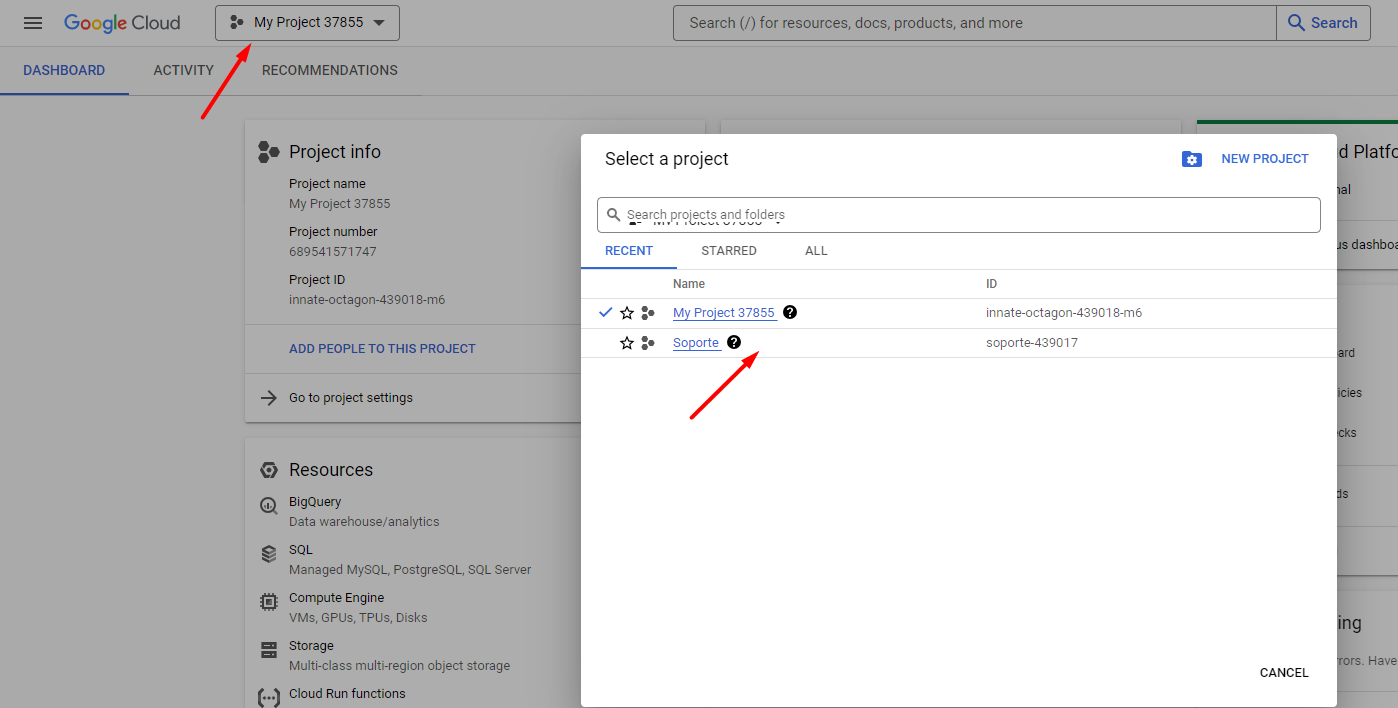Click the Resources card hexagon icon
The width and height of the screenshot is (1398, 708).
(x=268, y=470)
